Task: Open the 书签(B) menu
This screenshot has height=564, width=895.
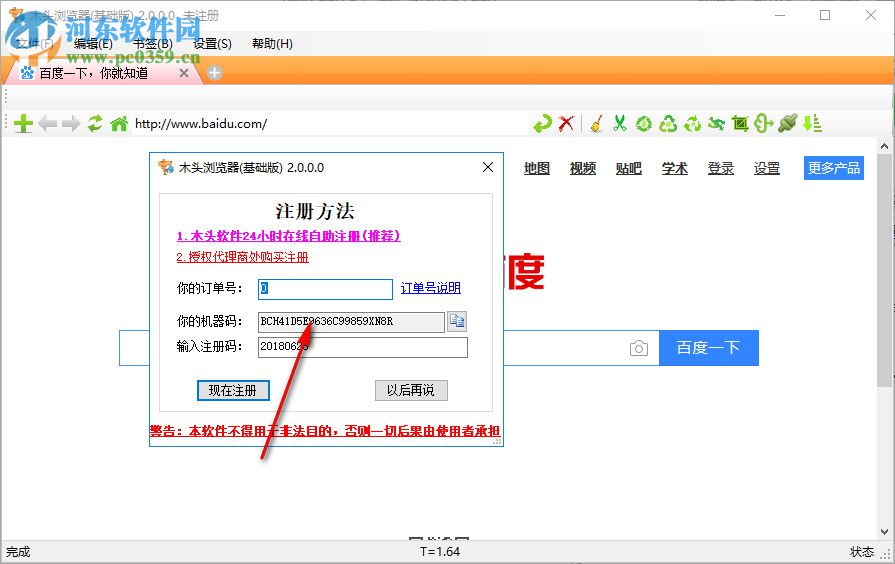Action: point(152,44)
